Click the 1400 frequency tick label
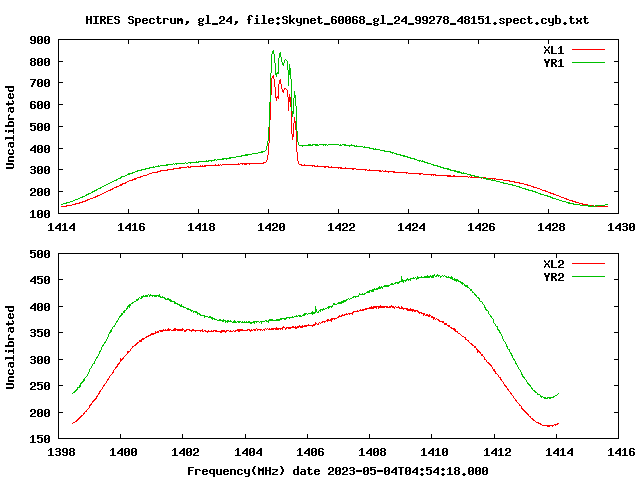The image size is (640, 480). tap(123, 452)
